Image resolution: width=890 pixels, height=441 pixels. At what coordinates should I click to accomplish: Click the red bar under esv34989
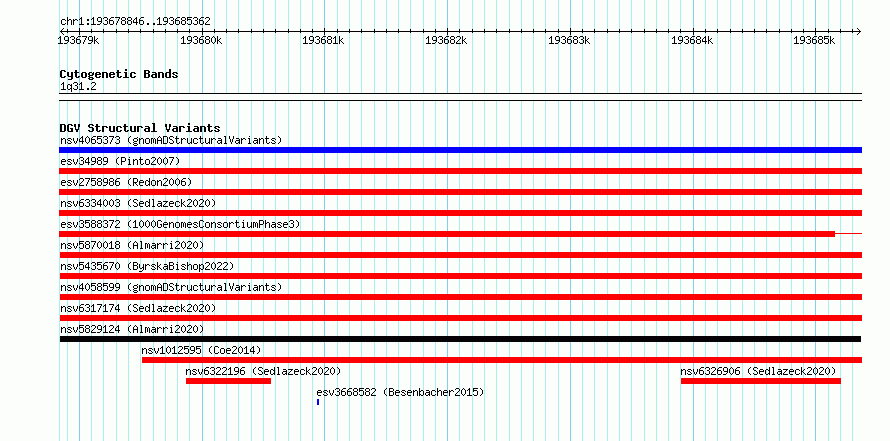coord(460,171)
